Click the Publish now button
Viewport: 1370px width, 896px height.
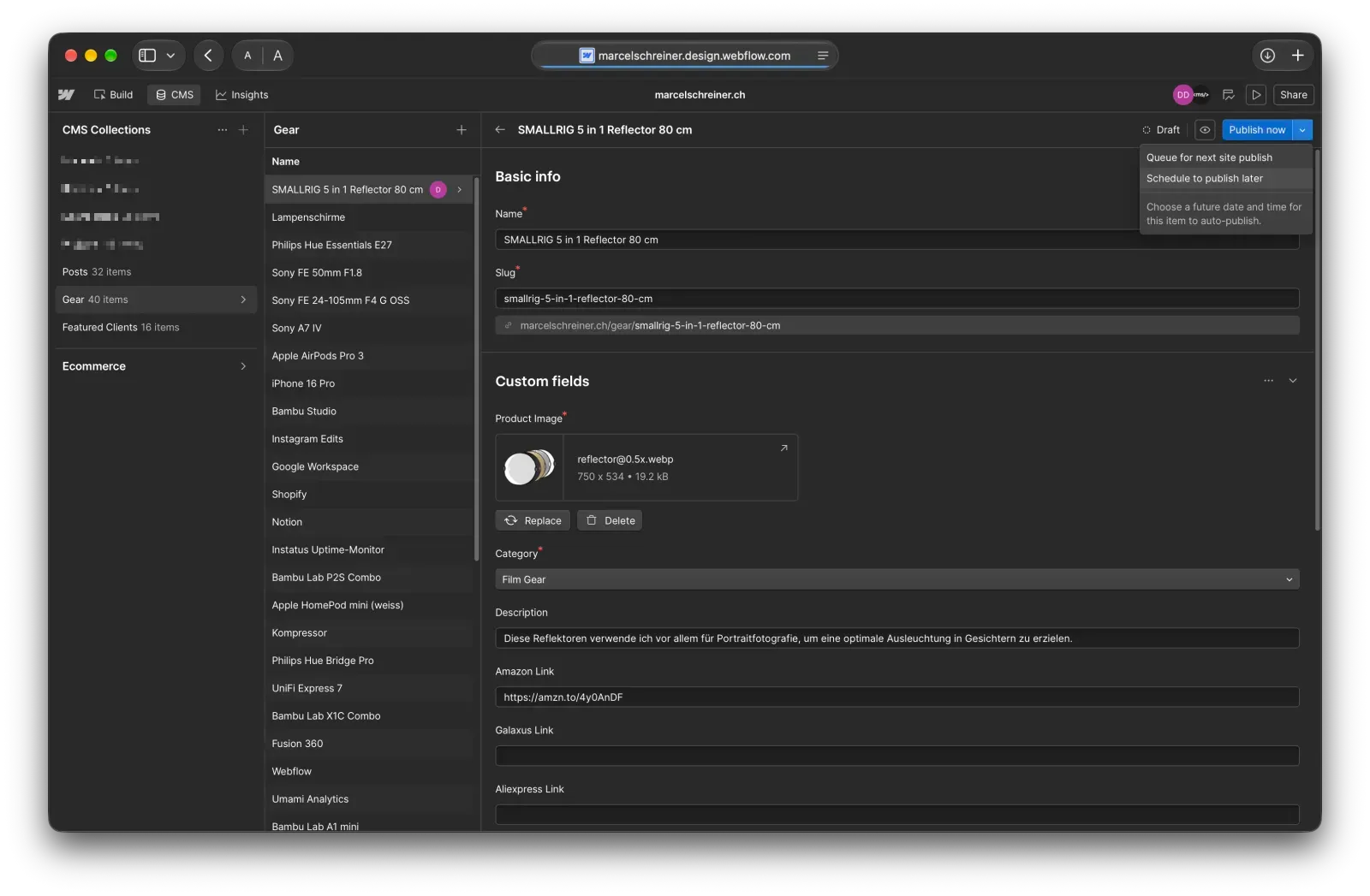click(1257, 130)
